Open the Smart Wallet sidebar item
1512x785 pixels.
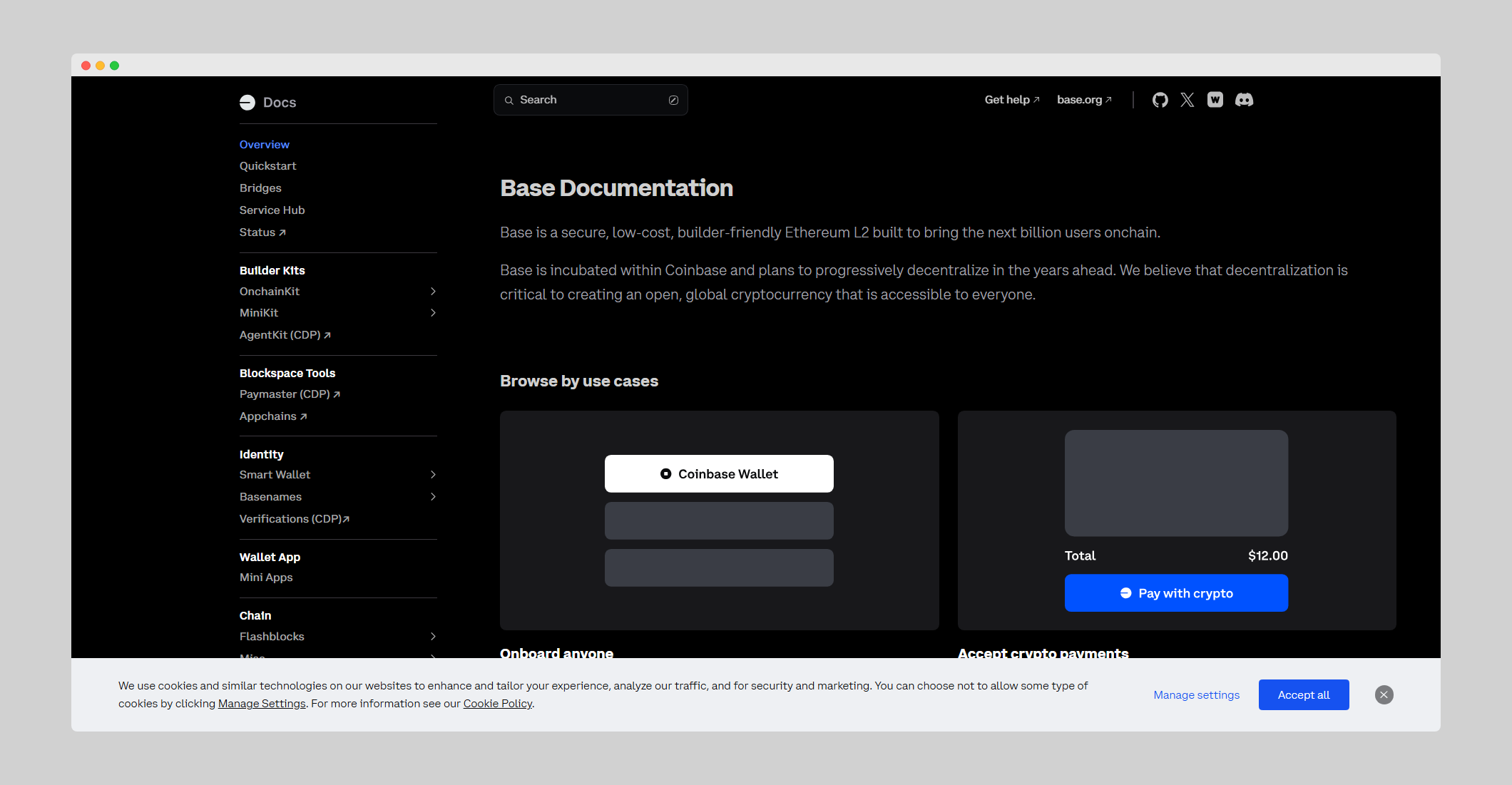pos(275,475)
